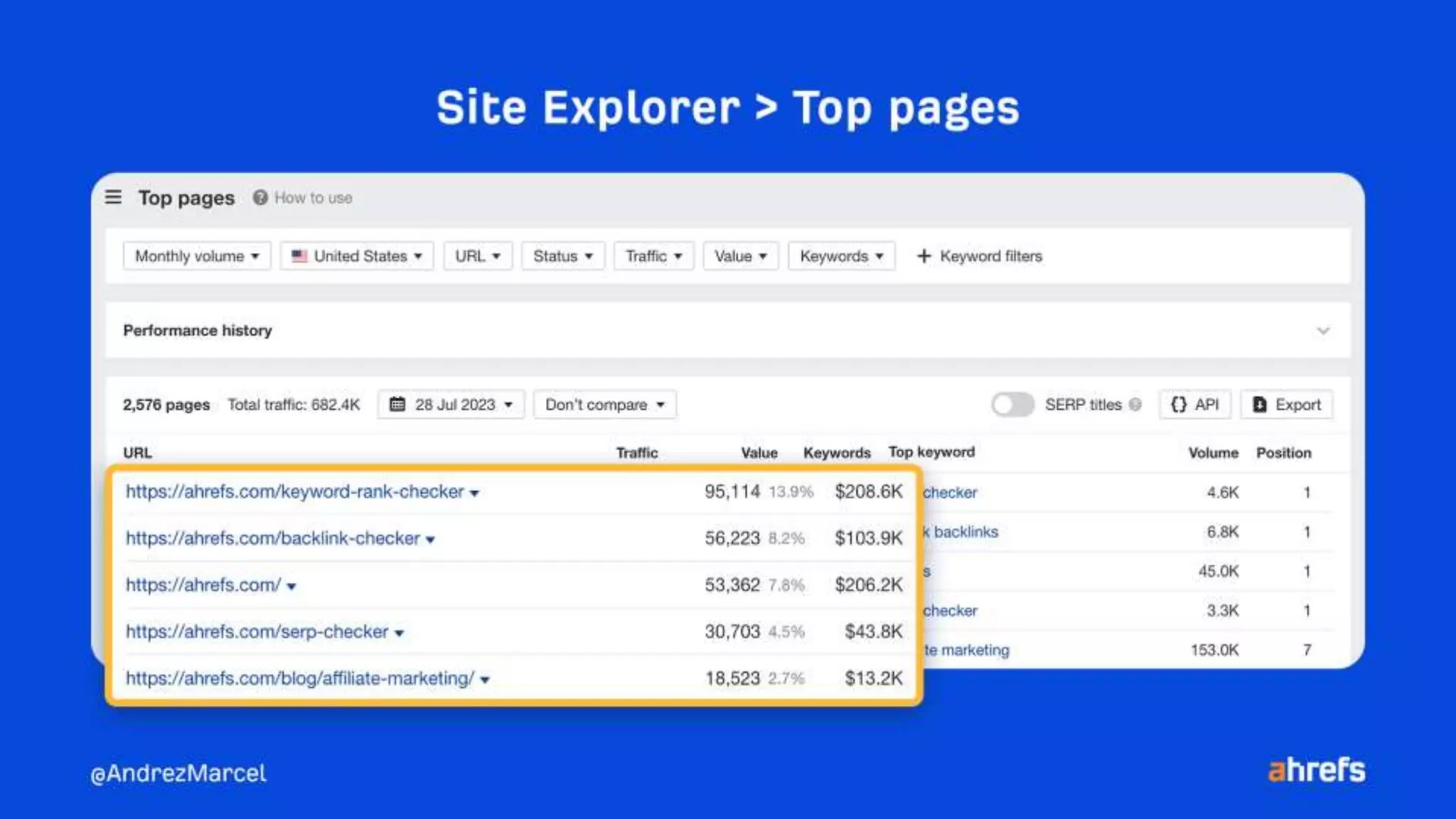Open the Don't compare dropdown
The height and width of the screenshot is (819, 1456).
(604, 405)
